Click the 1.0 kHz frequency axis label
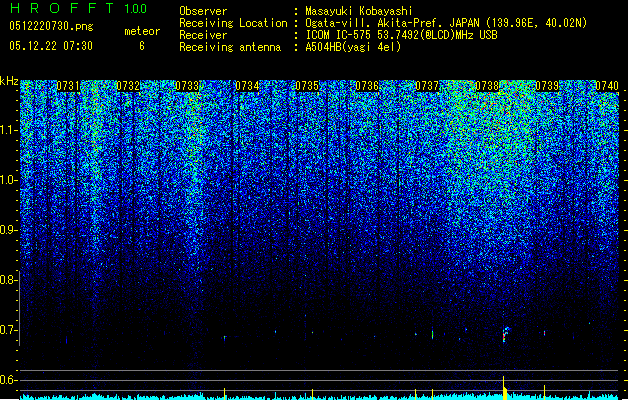The width and height of the screenshot is (629, 400). [x=8, y=180]
